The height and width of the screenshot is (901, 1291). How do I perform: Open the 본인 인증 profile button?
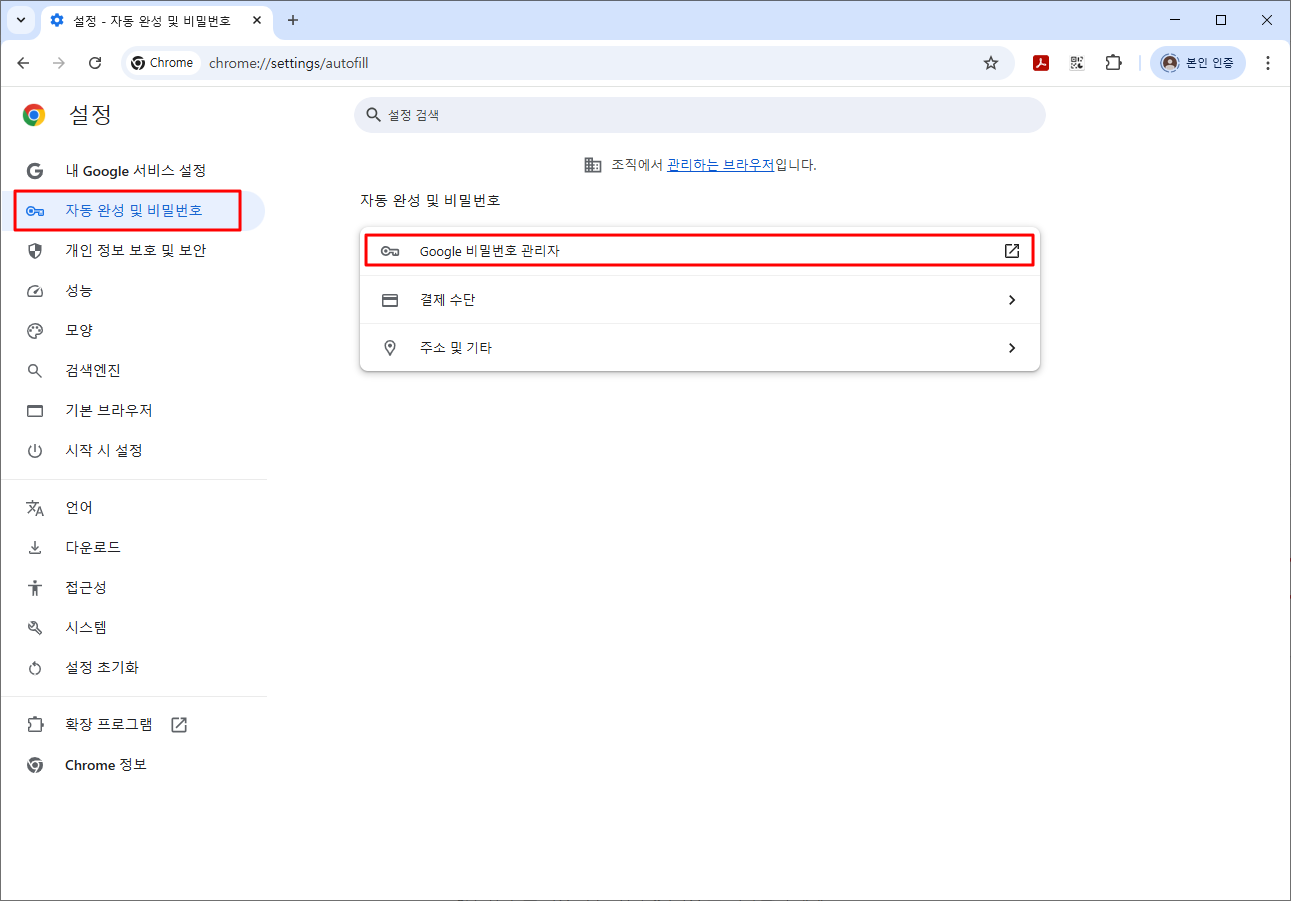click(x=1198, y=63)
